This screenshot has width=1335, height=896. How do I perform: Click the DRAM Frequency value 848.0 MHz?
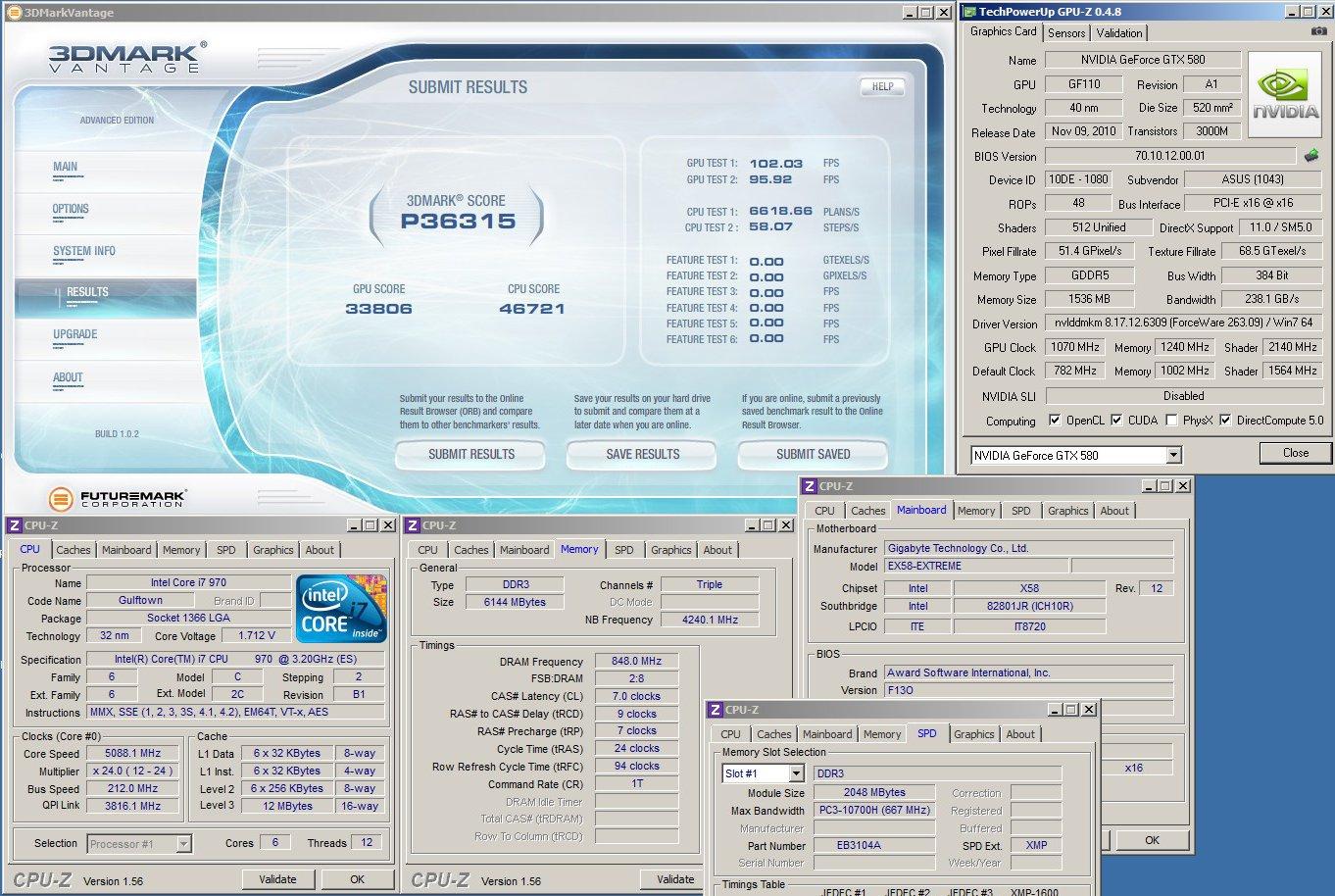(x=637, y=662)
